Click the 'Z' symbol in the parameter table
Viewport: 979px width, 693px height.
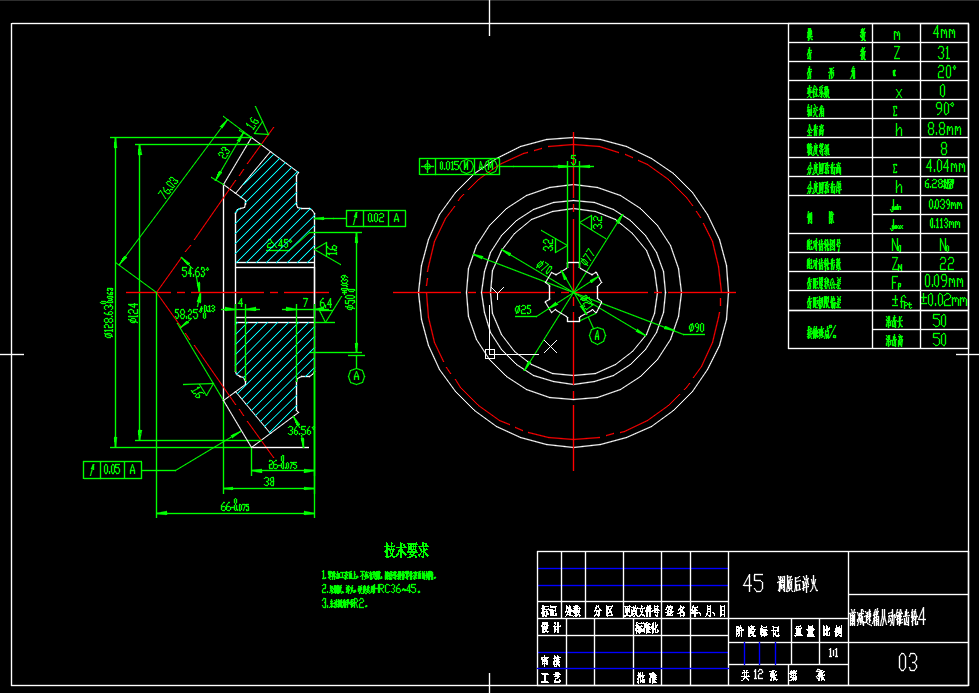coord(897,53)
